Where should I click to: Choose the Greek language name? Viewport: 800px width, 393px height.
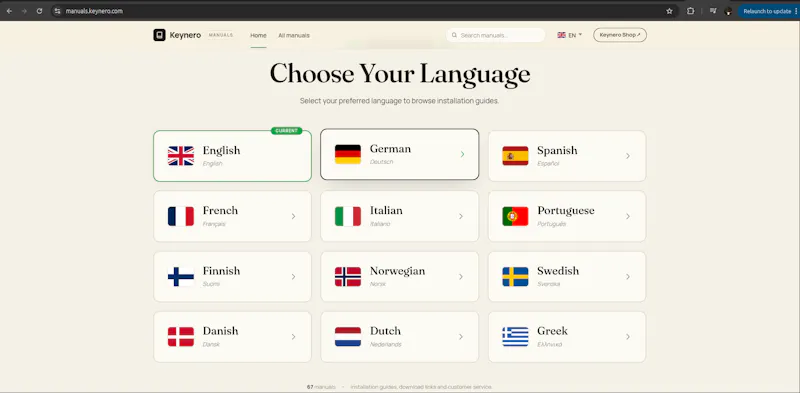pyautogui.click(x=552, y=331)
